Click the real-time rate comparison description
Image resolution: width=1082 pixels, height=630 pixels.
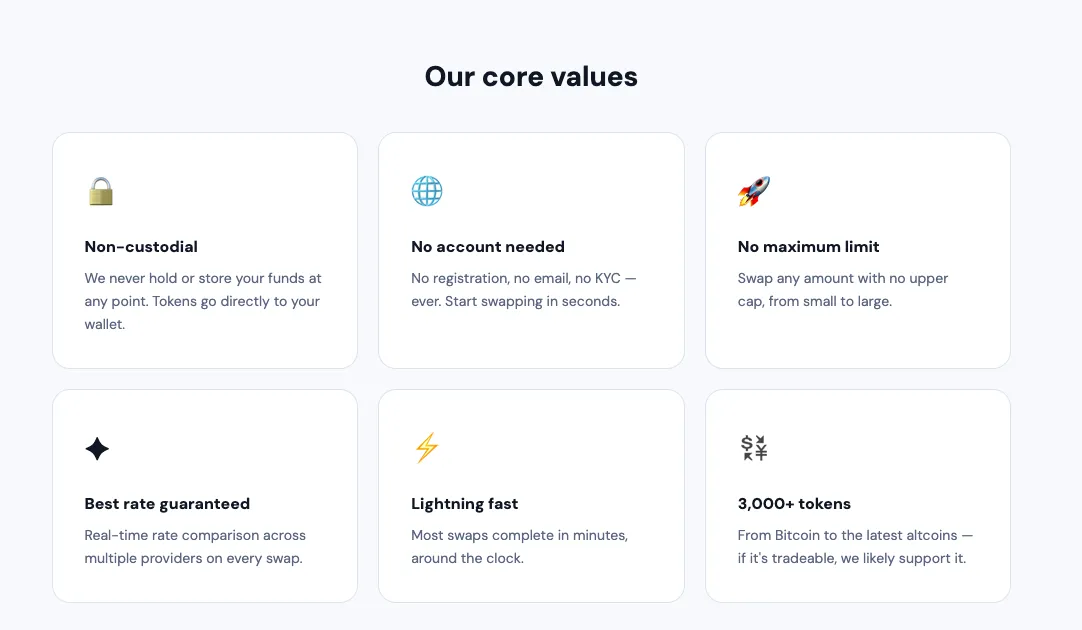(x=195, y=547)
